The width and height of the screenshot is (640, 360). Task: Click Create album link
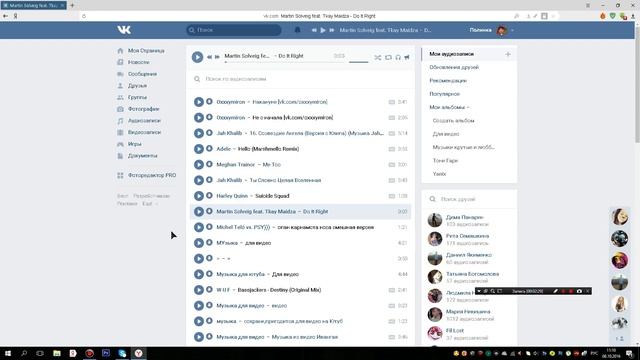[x=453, y=120]
